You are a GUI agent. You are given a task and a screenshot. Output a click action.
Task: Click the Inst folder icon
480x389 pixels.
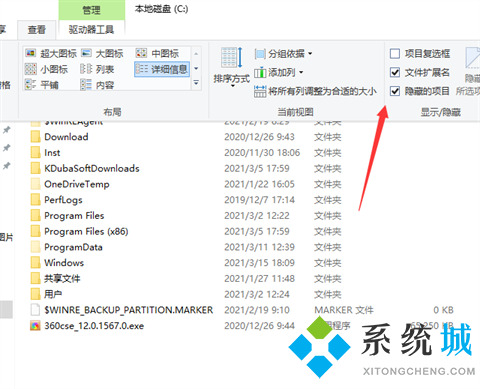coord(35,153)
